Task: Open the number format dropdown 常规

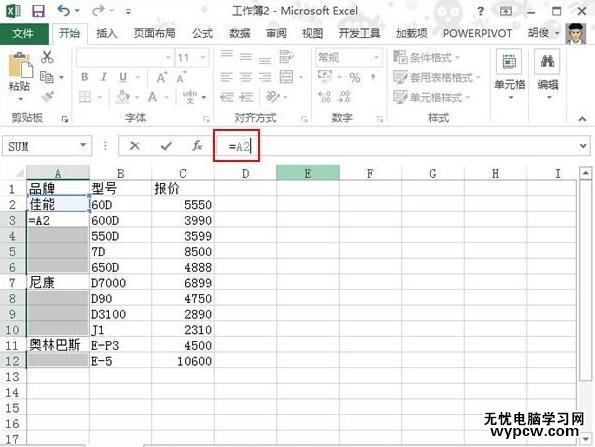Action: [x=376, y=58]
